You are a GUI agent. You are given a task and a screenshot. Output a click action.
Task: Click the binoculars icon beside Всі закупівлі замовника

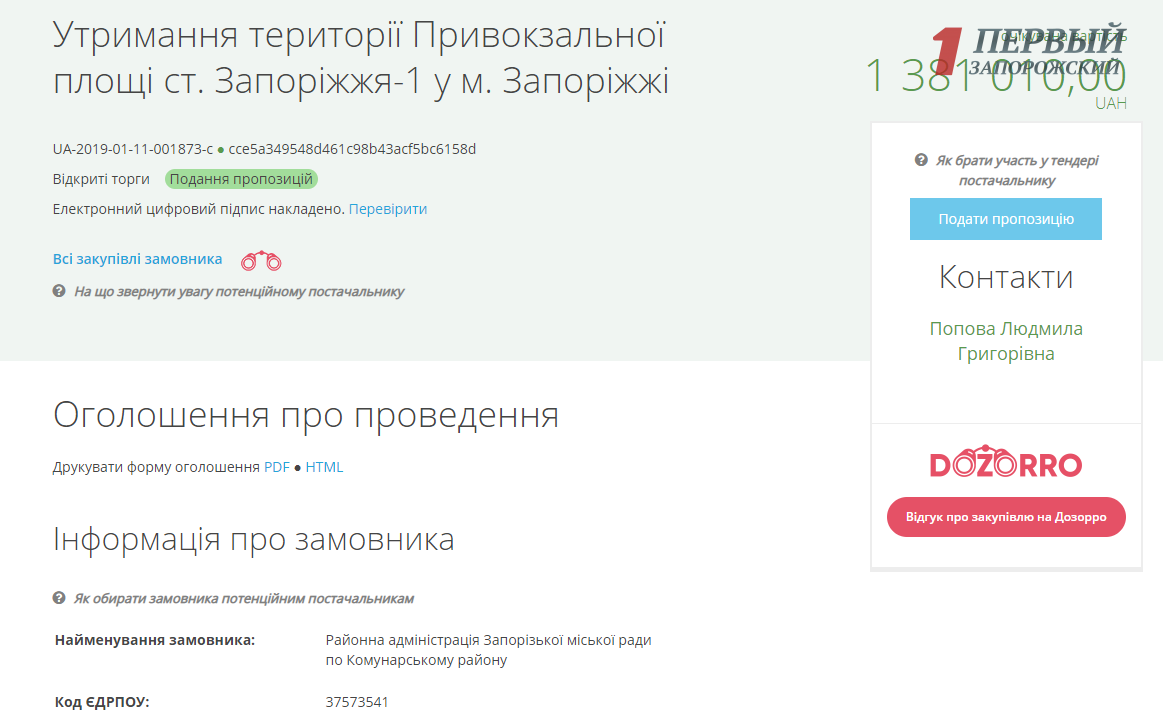pyautogui.click(x=261, y=261)
